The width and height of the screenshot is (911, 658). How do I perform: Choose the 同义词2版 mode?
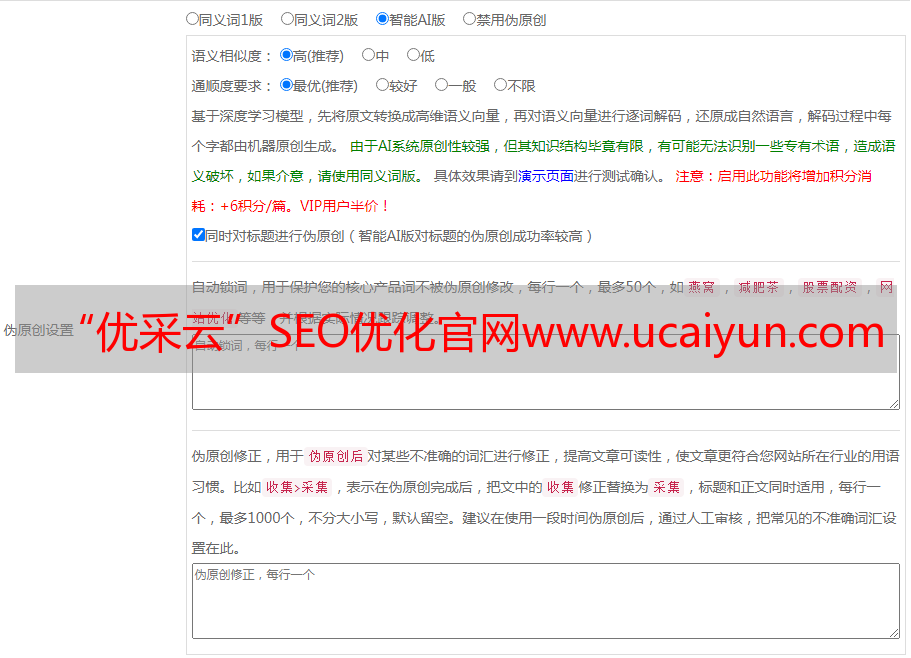[288, 19]
